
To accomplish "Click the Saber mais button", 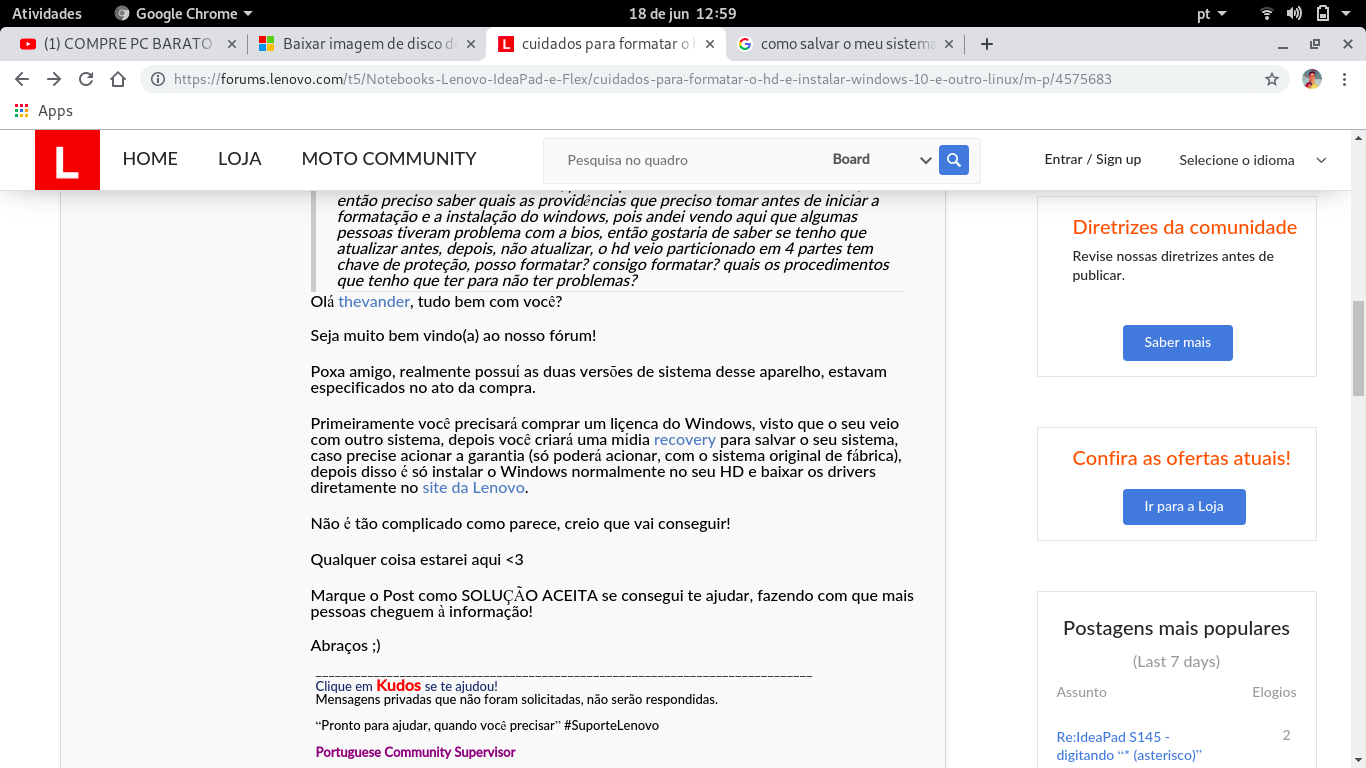I will [1177, 343].
